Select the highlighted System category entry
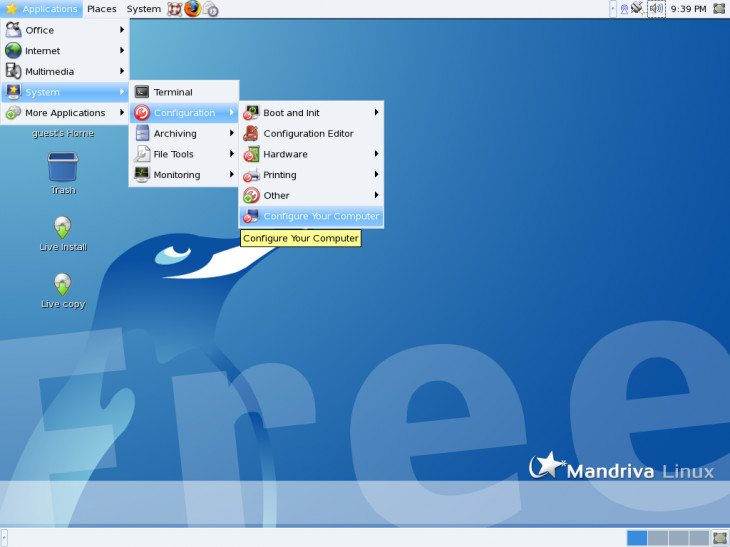The image size is (730, 547). [x=65, y=92]
